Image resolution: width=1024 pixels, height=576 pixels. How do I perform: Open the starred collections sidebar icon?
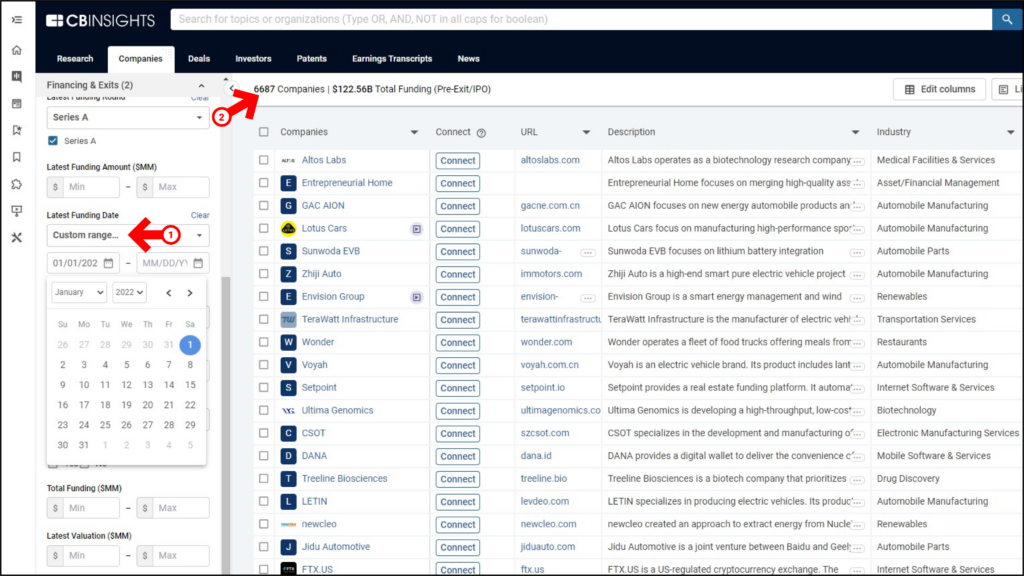point(17,131)
